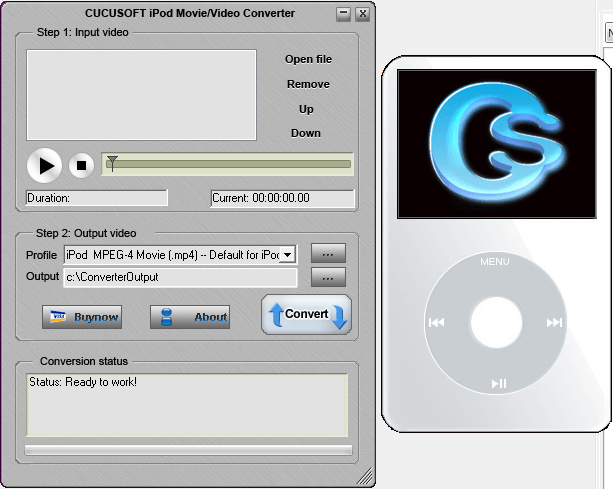Open the About dialog

(190, 317)
